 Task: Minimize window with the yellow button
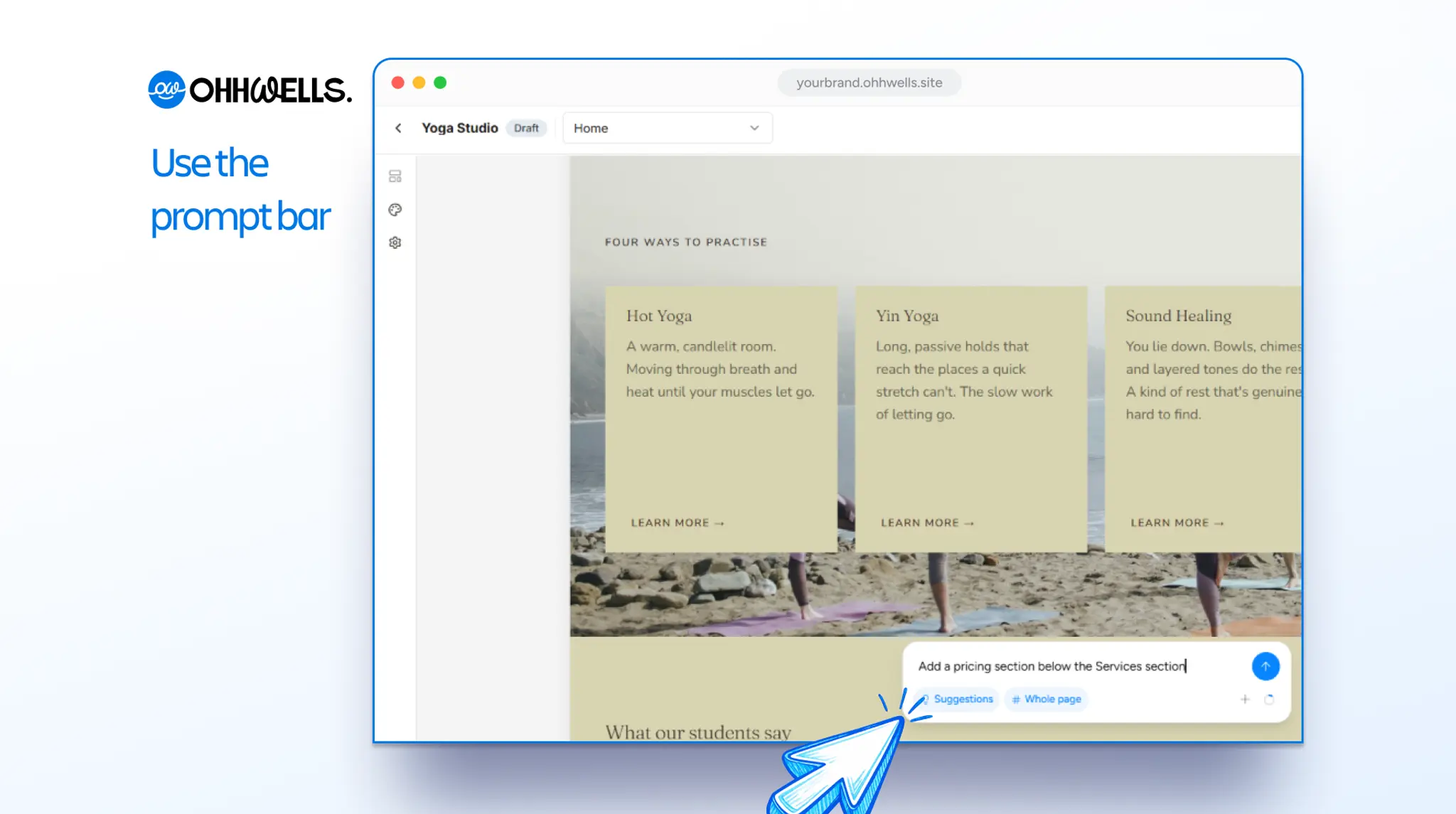pyautogui.click(x=419, y=82)
